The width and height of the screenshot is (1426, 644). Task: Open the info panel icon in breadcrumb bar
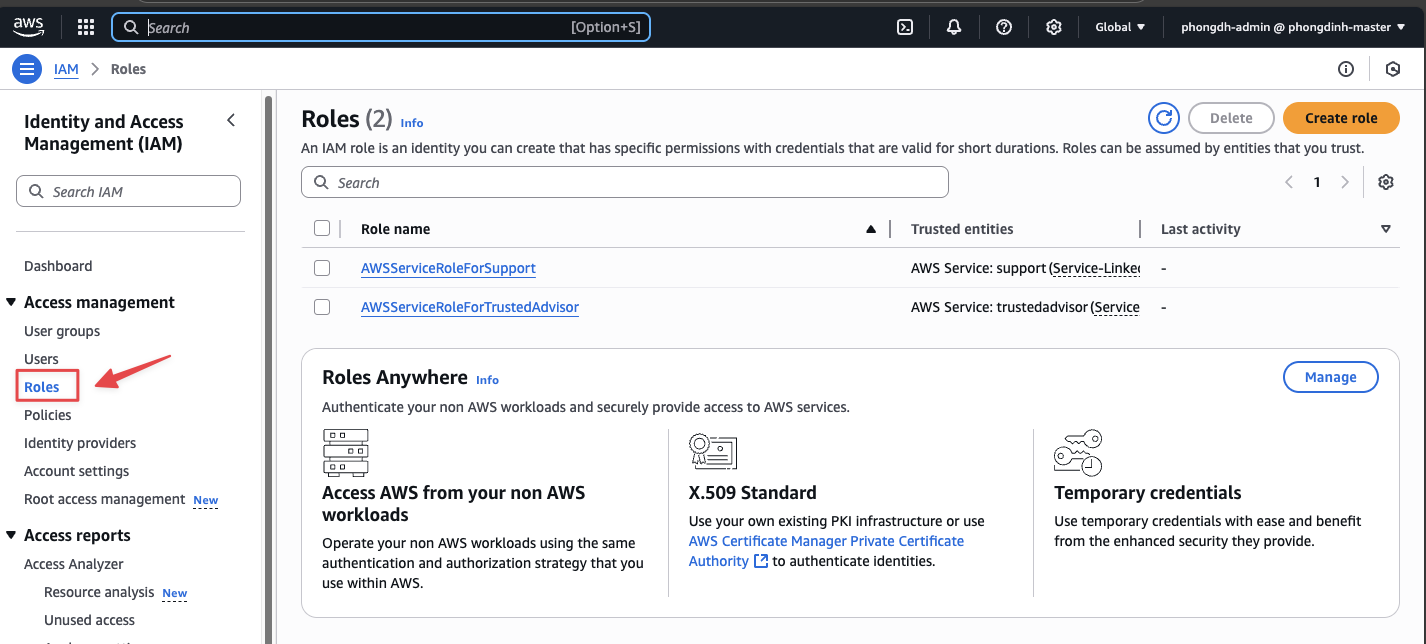point(1346,69)
